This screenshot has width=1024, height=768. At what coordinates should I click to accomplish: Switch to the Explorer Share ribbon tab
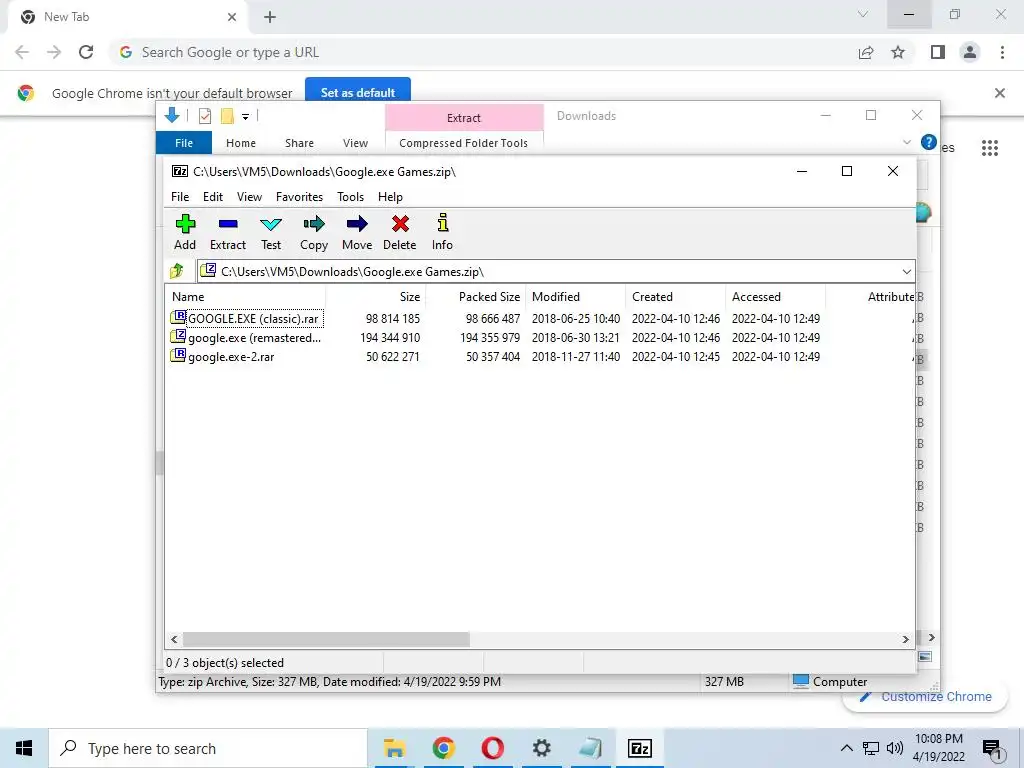(299, 143)
